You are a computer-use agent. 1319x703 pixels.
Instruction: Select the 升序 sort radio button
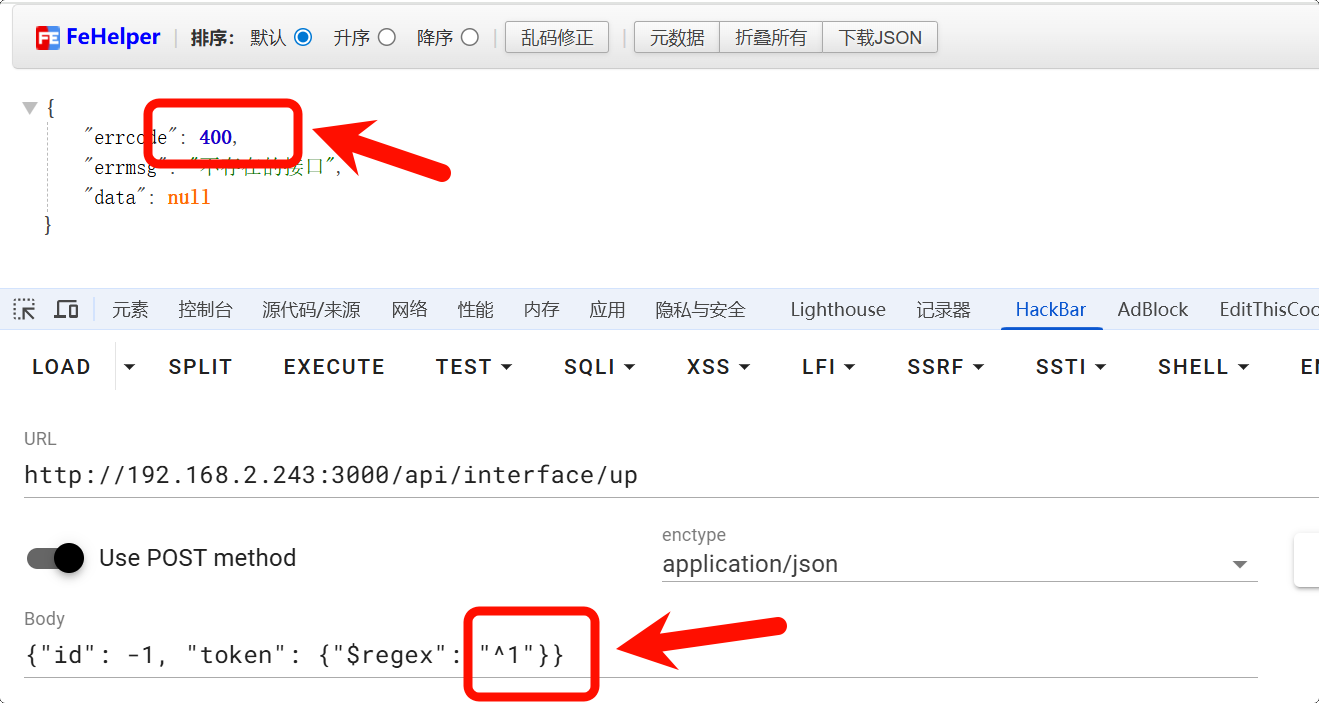click(386, 38)
